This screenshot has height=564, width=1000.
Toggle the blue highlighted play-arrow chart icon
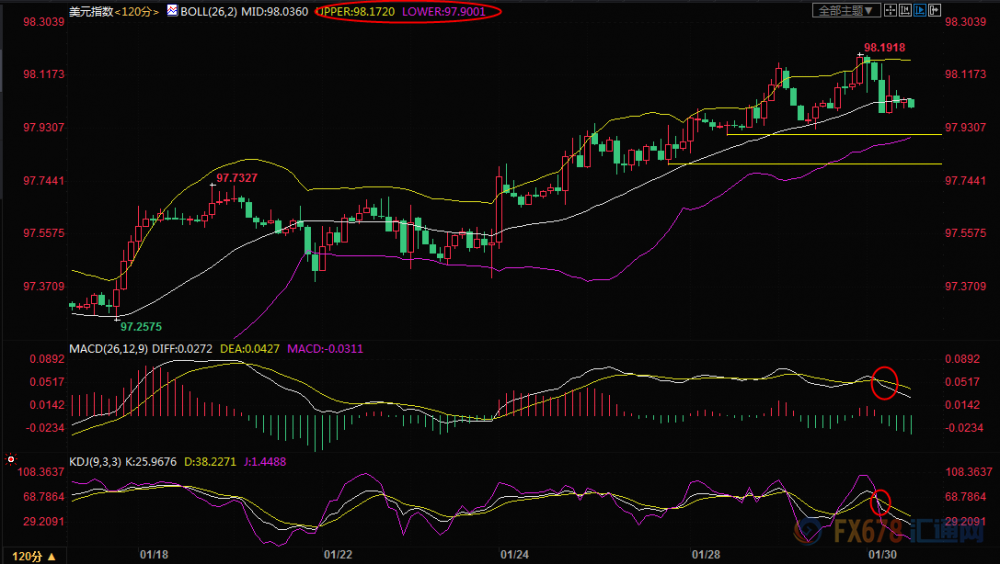pyautogui.click(x=920, y=10)
